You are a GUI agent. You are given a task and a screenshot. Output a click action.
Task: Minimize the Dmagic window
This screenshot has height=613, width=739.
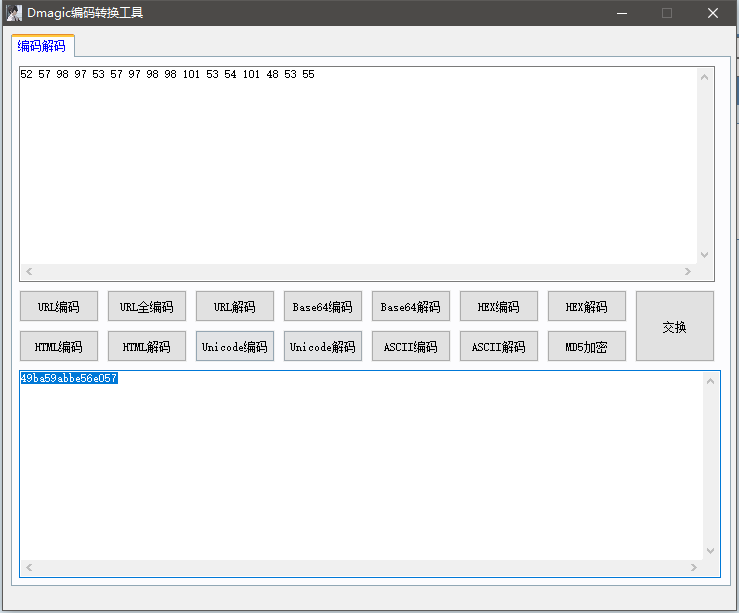click(x=622, y=13)
